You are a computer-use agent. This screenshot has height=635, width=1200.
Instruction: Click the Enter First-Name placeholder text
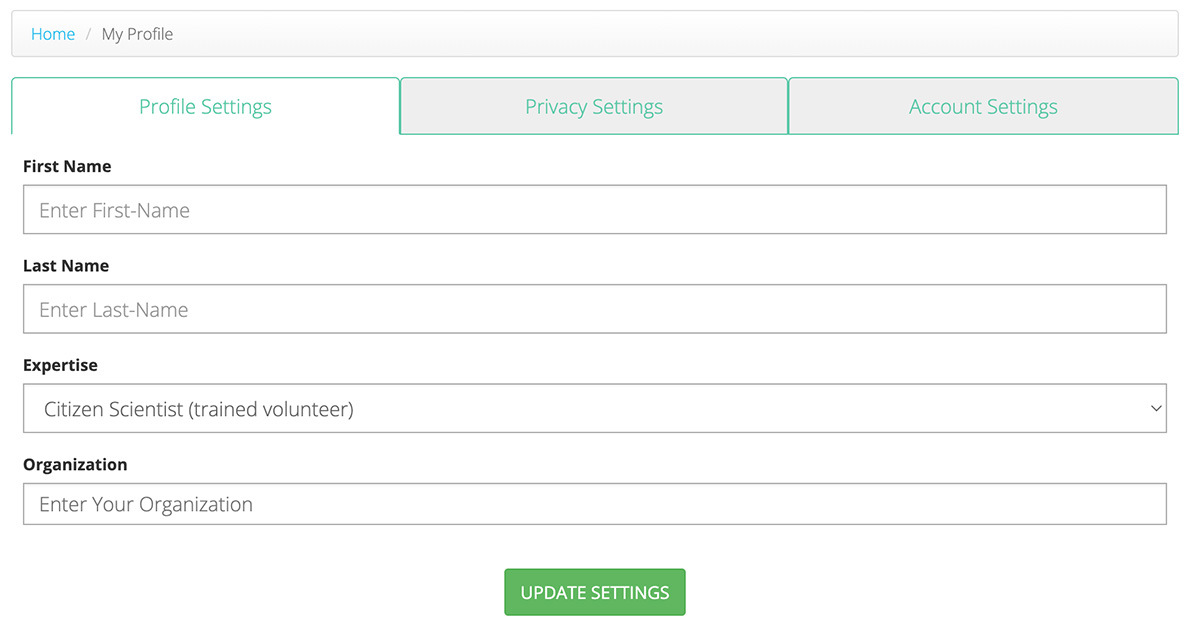[x=114, y=210]
